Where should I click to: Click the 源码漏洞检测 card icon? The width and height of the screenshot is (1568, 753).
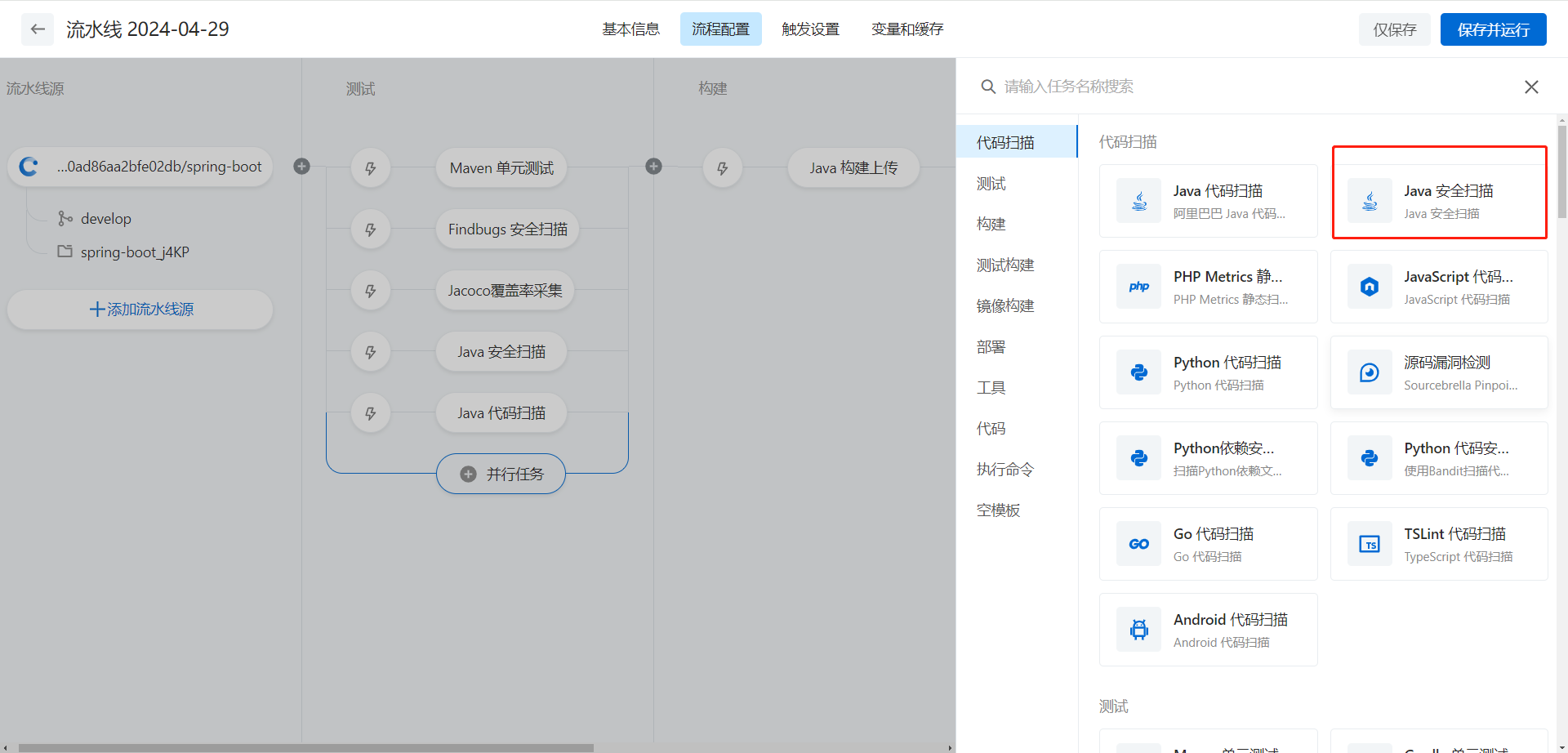click(x=1370, y=372)
